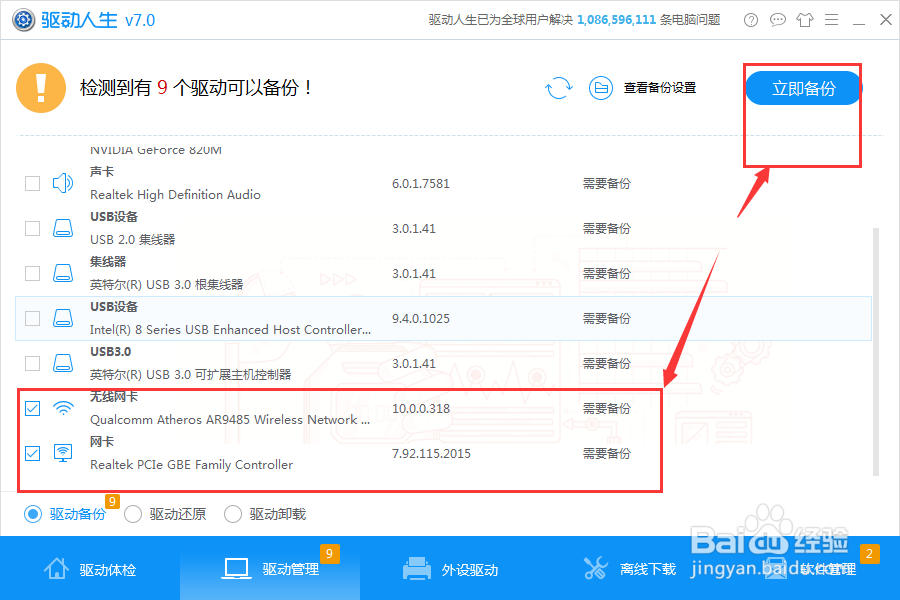Uncheck the Qualcomm Atheros wireless checkbox

click(x=33, y=408)
